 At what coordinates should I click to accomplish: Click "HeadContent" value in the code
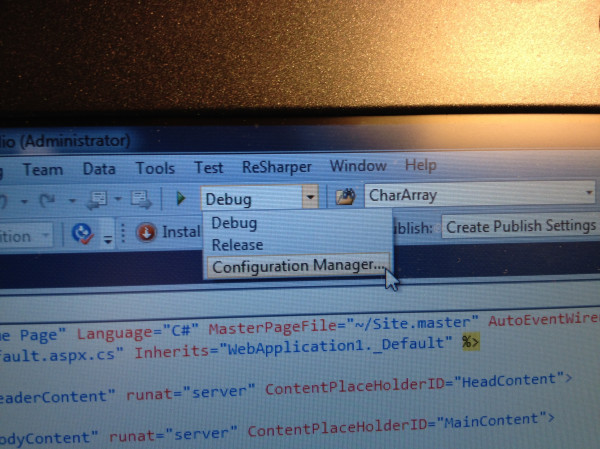(513, 380)
